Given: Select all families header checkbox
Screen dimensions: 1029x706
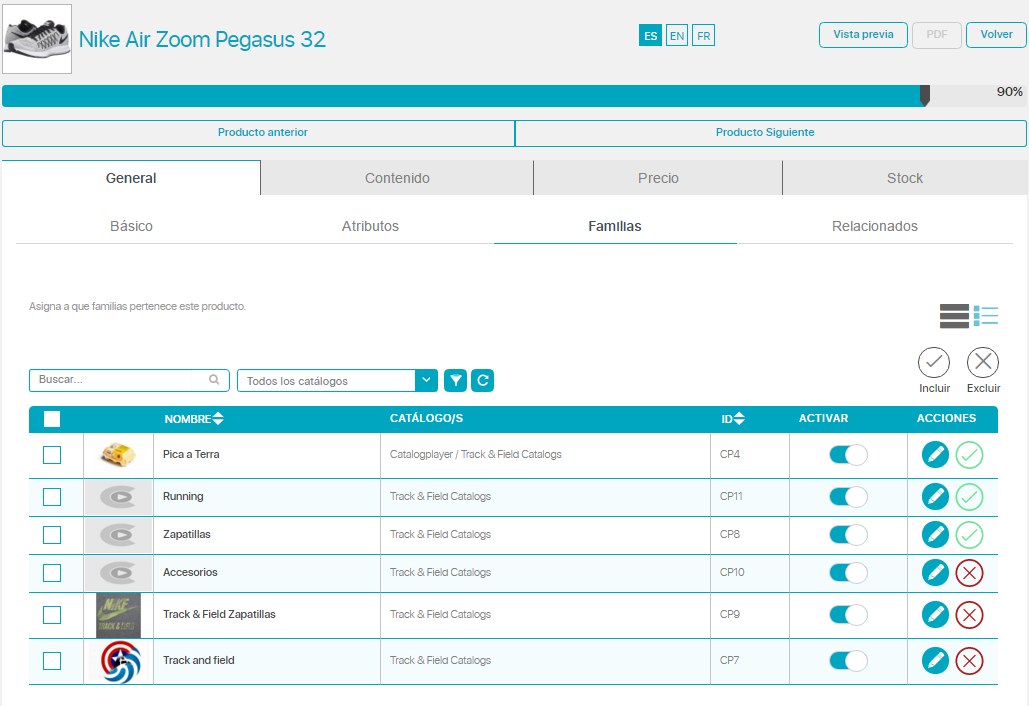Looking at the screenshot, I should tap(52, 419).
